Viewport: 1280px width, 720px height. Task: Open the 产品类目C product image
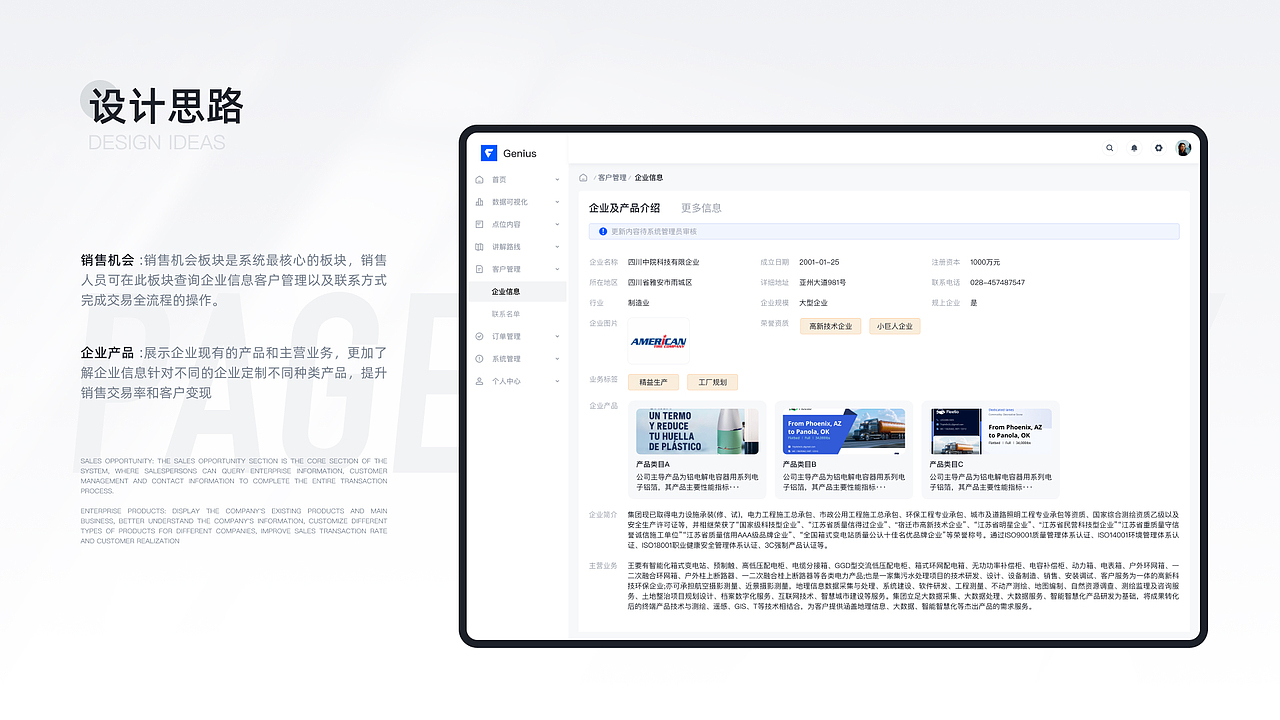click(990, 432)
